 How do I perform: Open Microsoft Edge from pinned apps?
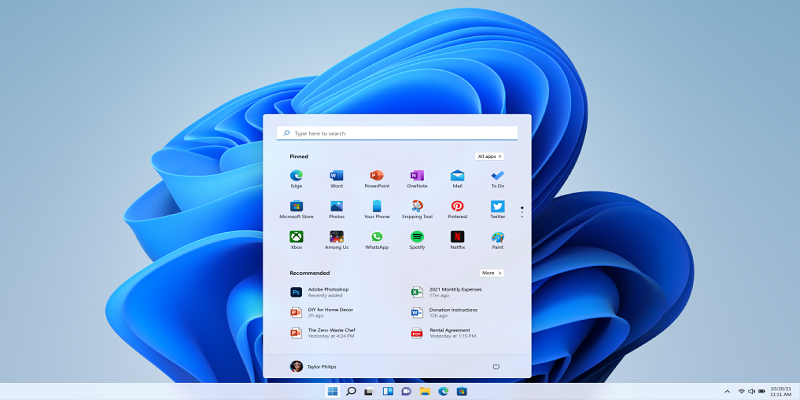(296, 176)
